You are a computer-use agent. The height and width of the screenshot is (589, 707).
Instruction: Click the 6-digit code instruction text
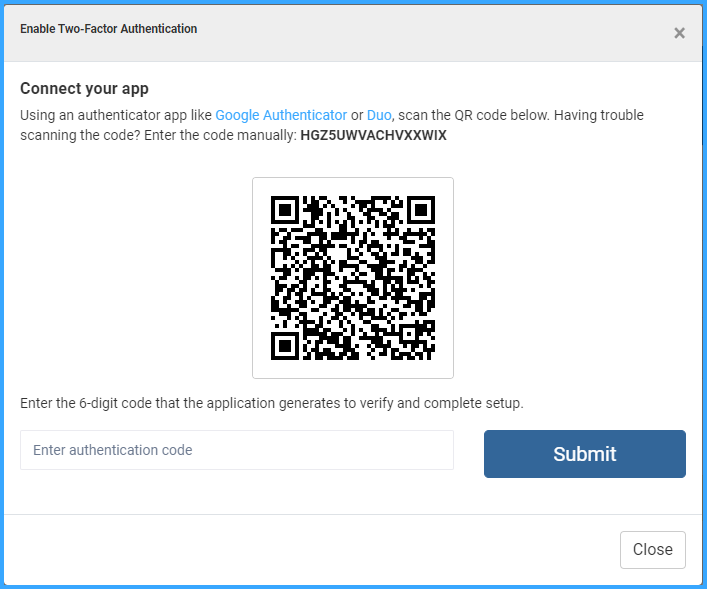[272, 403]
